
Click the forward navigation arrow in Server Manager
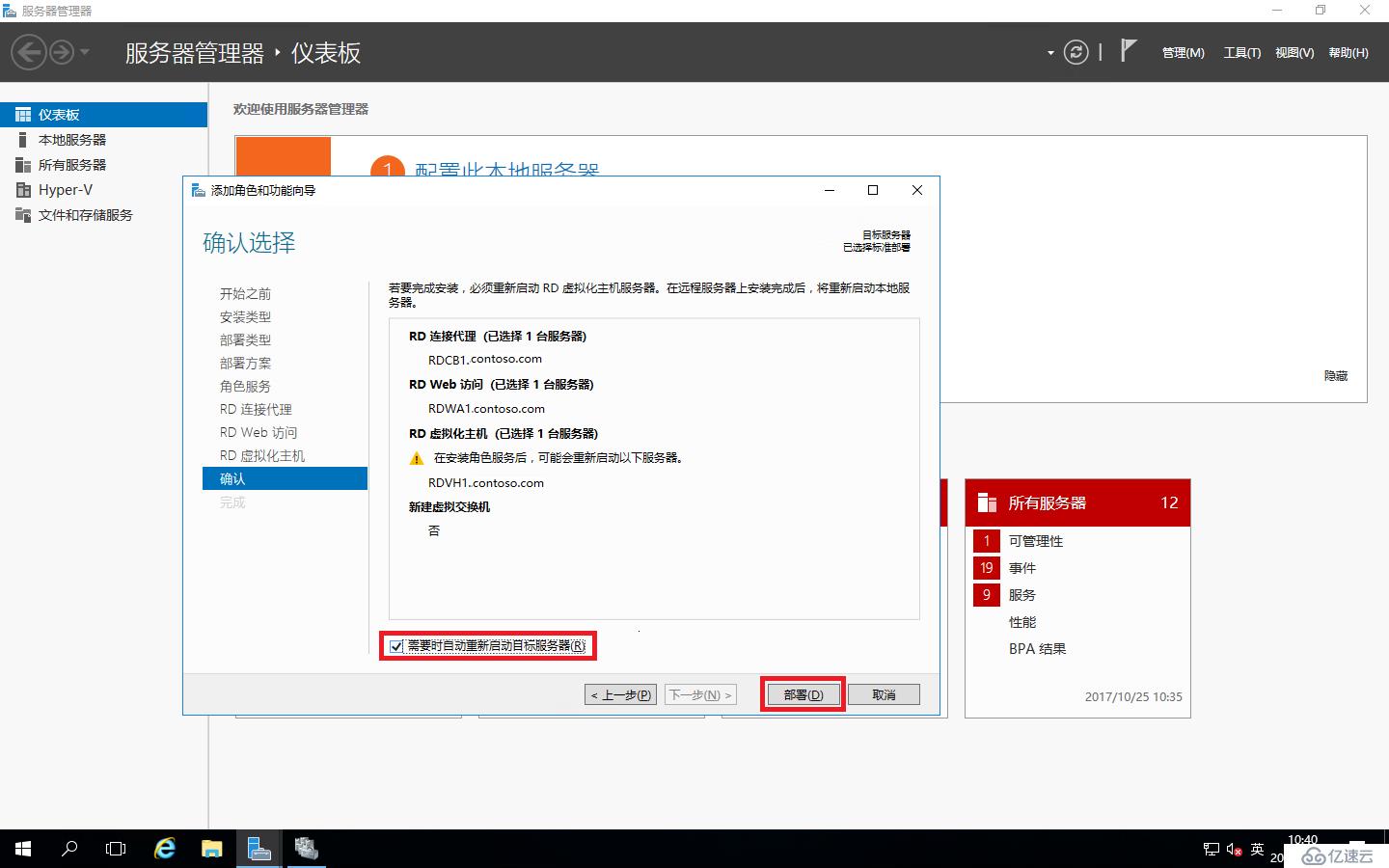coord(62,52)
